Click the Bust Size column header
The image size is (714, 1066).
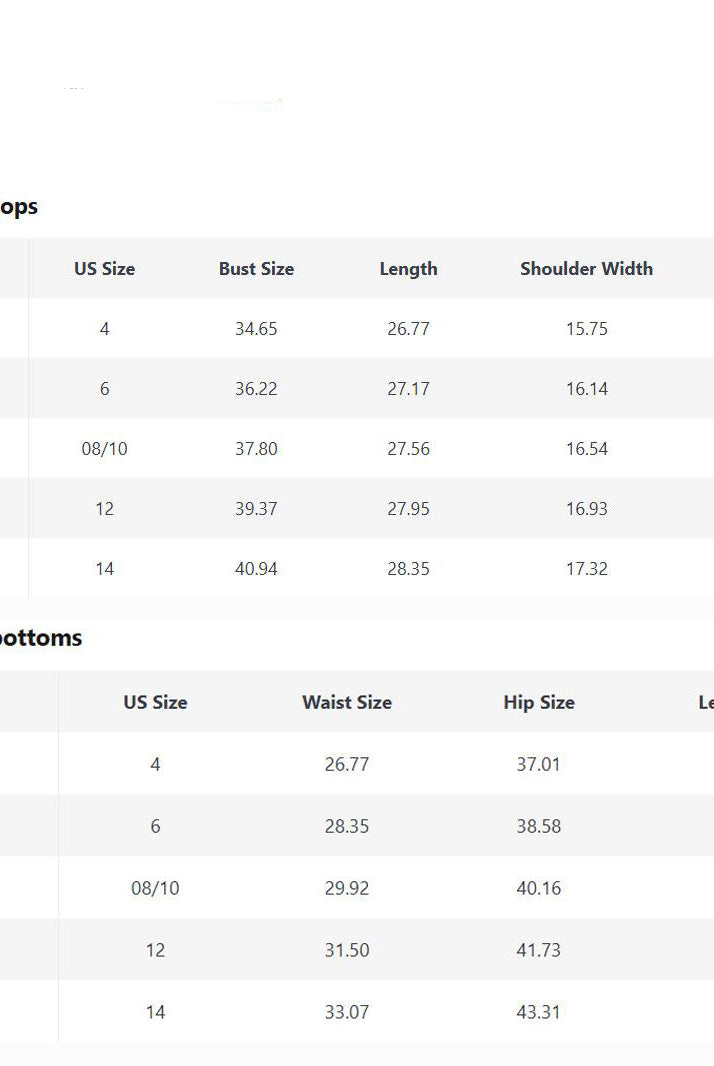coord(256,268)
